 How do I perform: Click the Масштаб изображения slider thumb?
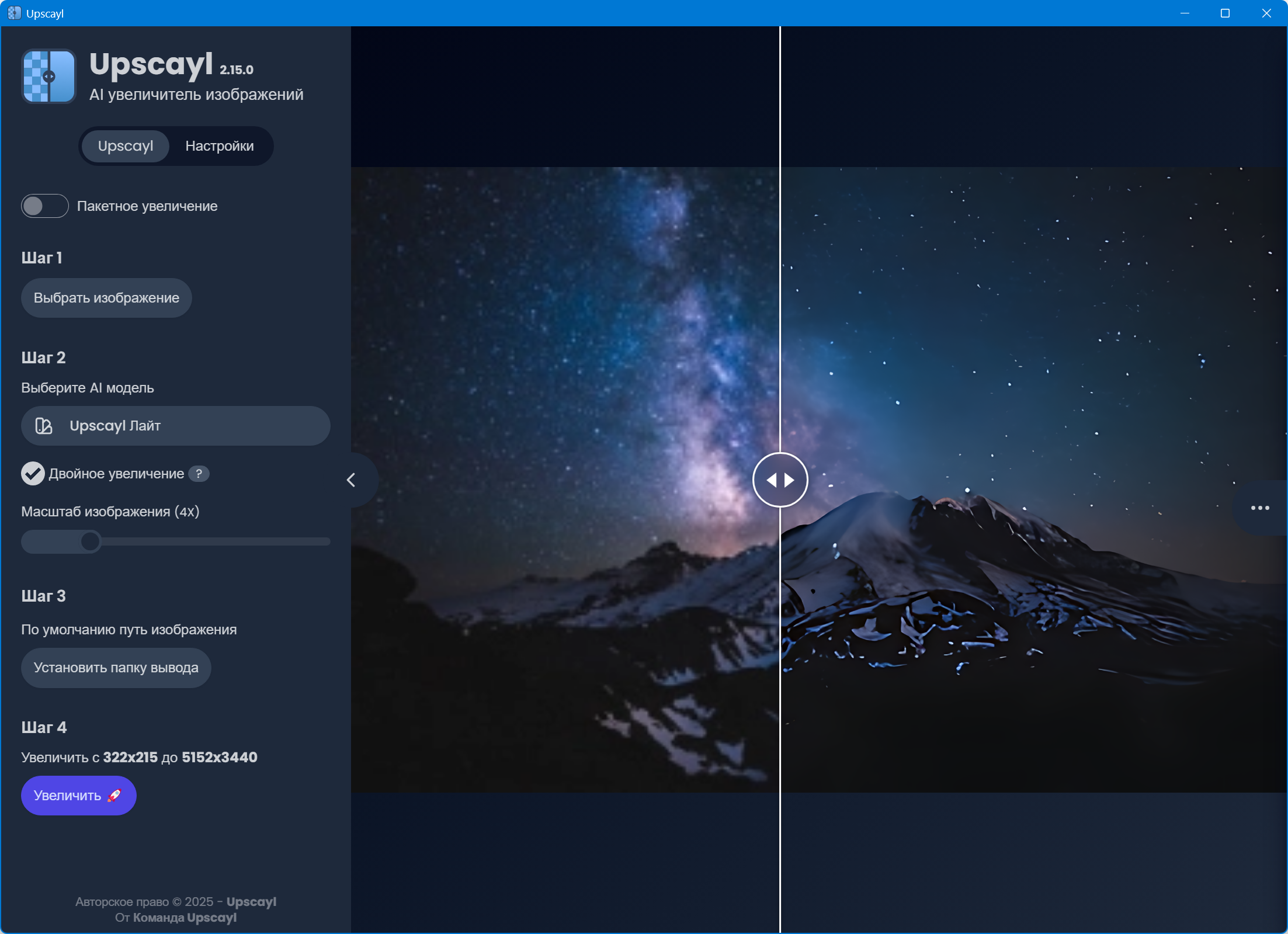tap(90, 541)
